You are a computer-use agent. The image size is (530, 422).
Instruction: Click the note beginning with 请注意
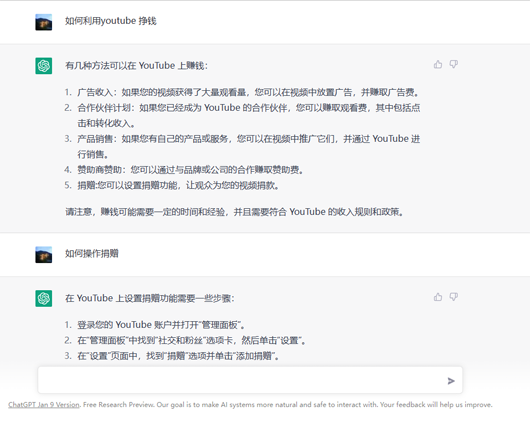[235, 212]
